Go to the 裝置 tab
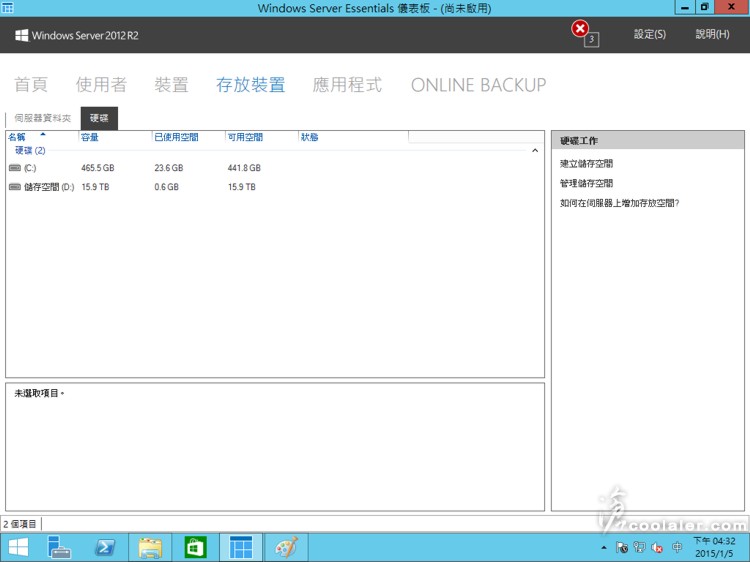This screenshot has width=750, height=562. pyautogui.click(x=171, y=85)
